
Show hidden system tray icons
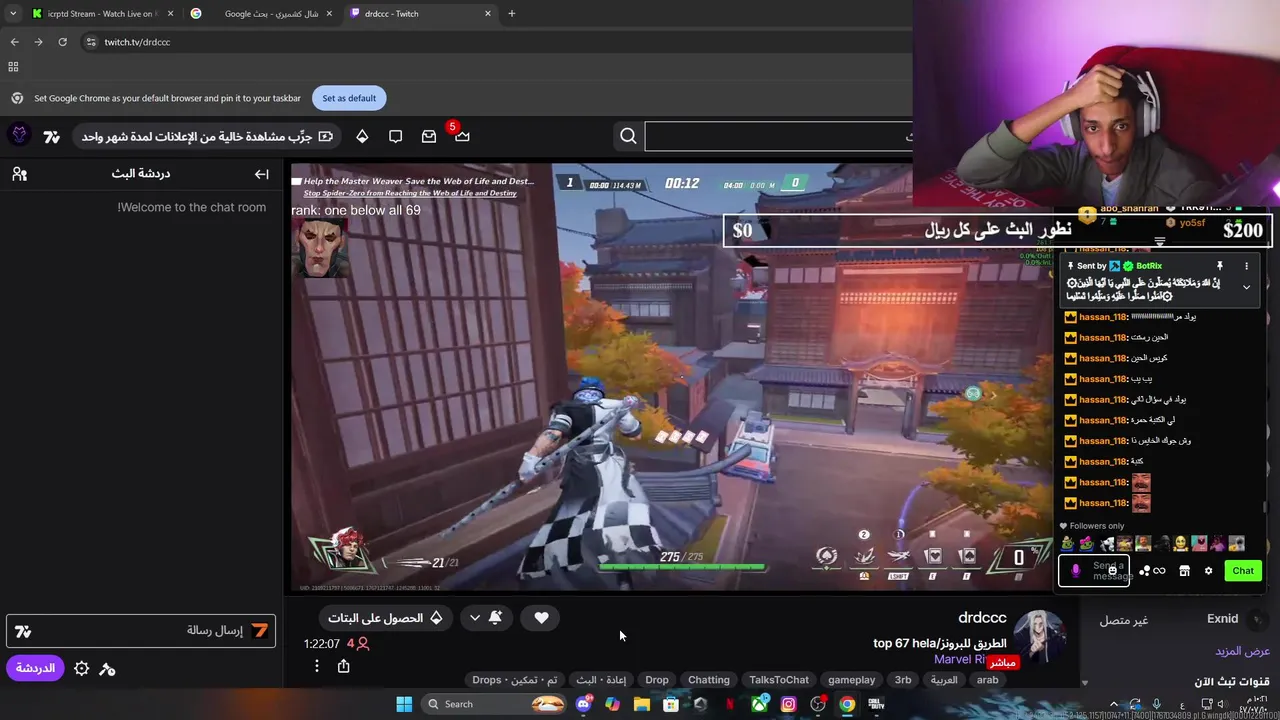(1113, 704)
